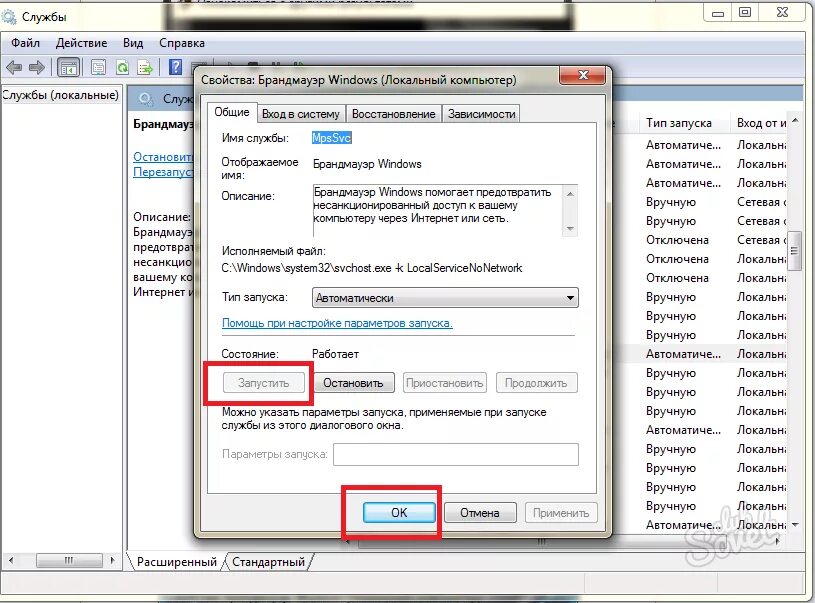This screenshot has height=603, width=815.
Task: Open Помощь при настройке параметров запуска link
Action: click(337, 323)
